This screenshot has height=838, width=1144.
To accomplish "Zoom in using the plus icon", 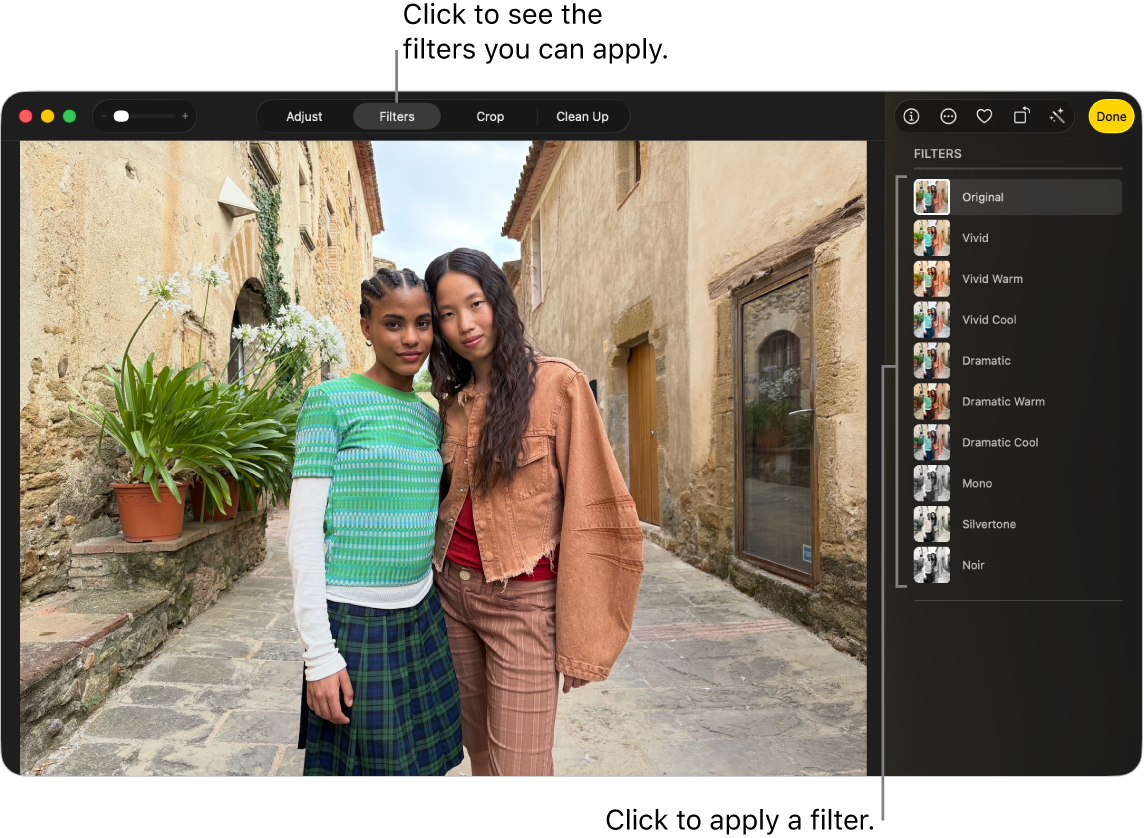I will click(x=186, y=116).
